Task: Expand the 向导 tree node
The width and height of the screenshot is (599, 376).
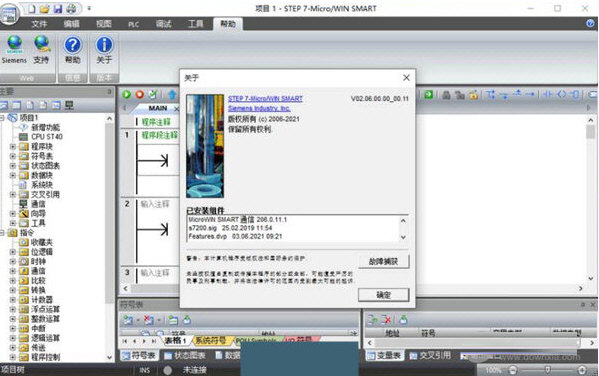Action: (13, 214)
